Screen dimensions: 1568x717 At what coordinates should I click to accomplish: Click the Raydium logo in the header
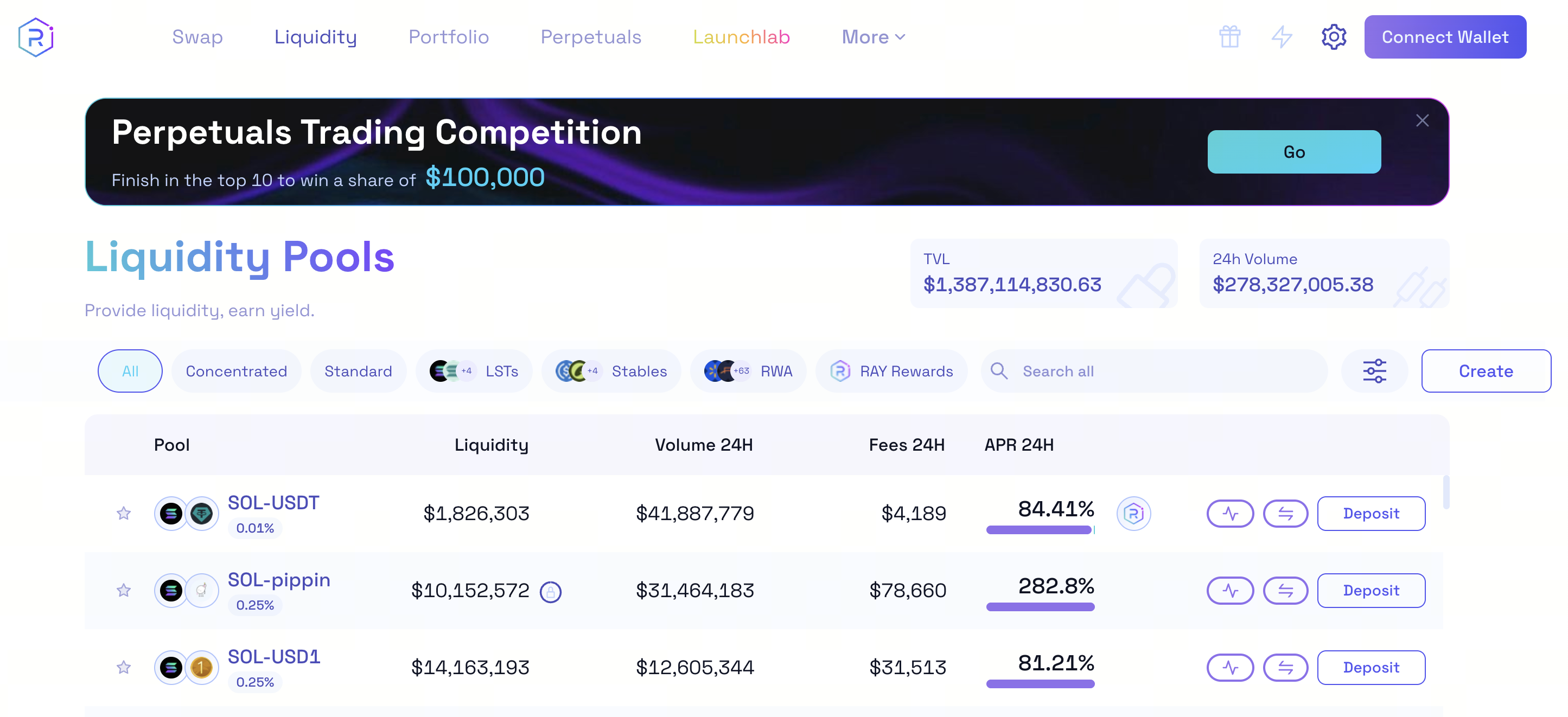[x=36, y=36]
